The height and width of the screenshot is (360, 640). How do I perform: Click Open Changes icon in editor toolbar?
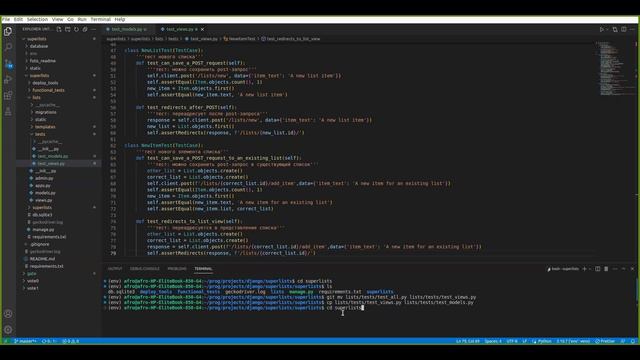(x=615, y=29)
